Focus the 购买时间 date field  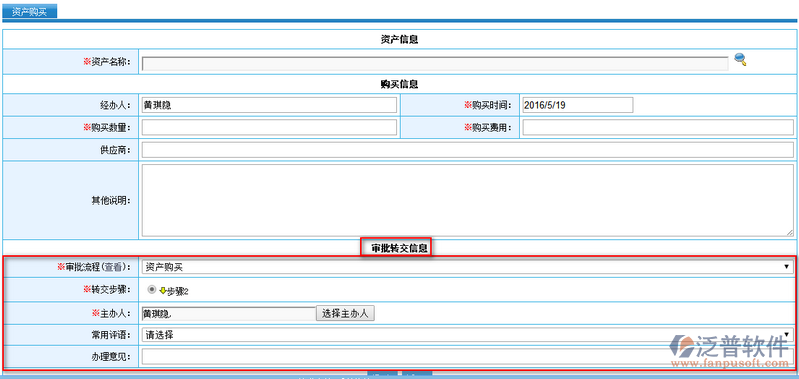(578, 105)
